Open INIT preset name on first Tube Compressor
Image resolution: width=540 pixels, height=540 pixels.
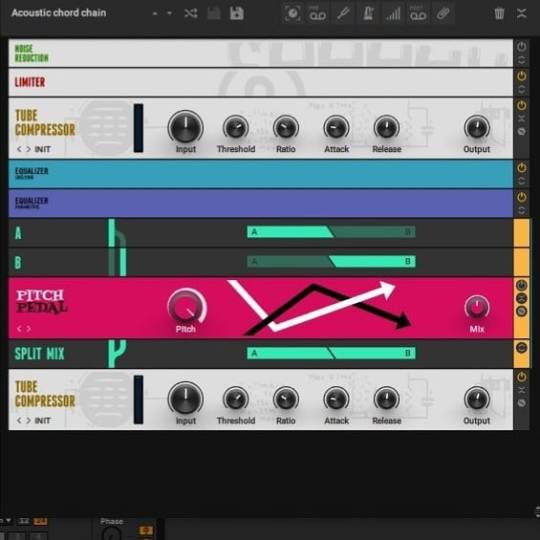click(42, 149)
